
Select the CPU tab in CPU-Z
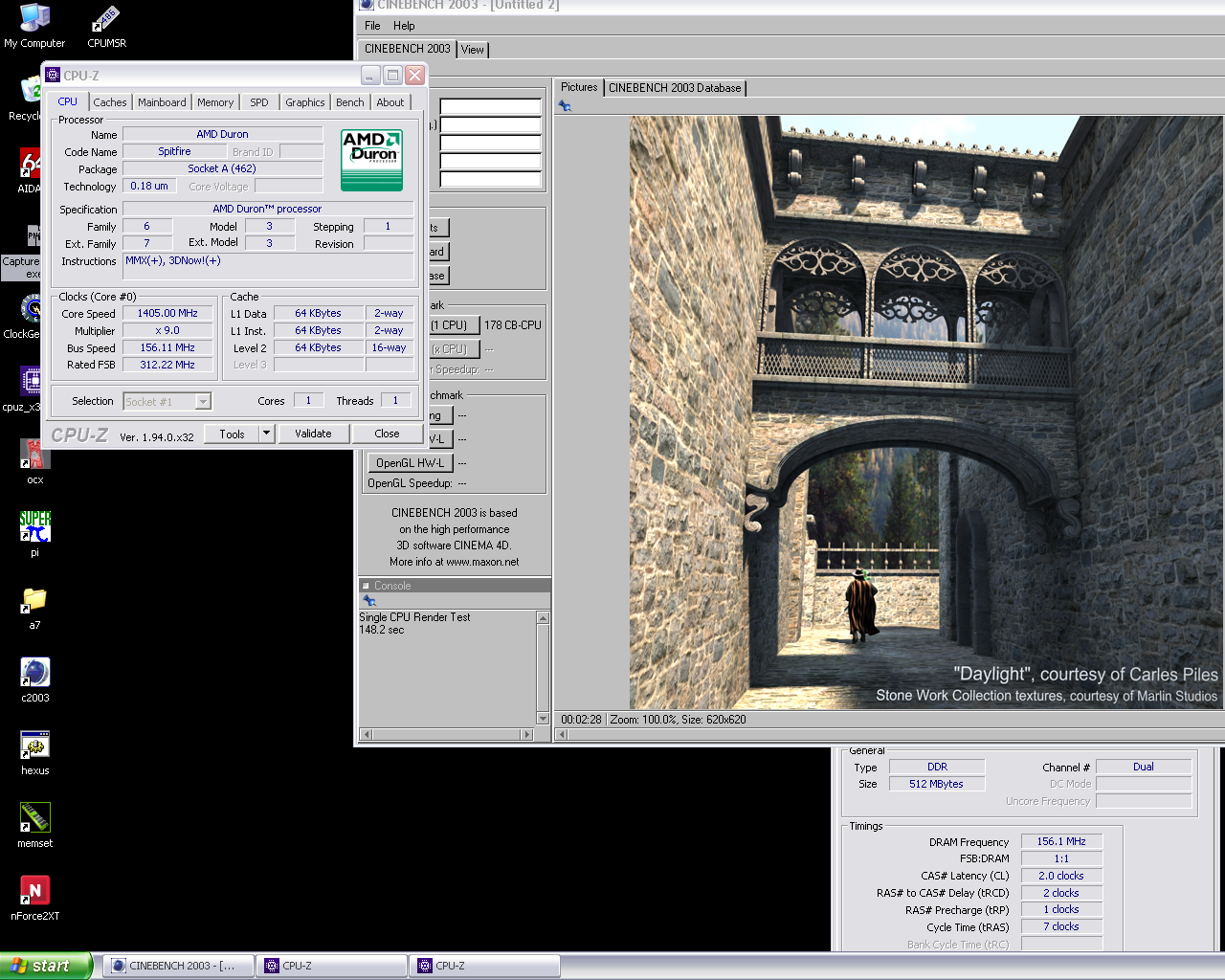click(x=67, y=101)
